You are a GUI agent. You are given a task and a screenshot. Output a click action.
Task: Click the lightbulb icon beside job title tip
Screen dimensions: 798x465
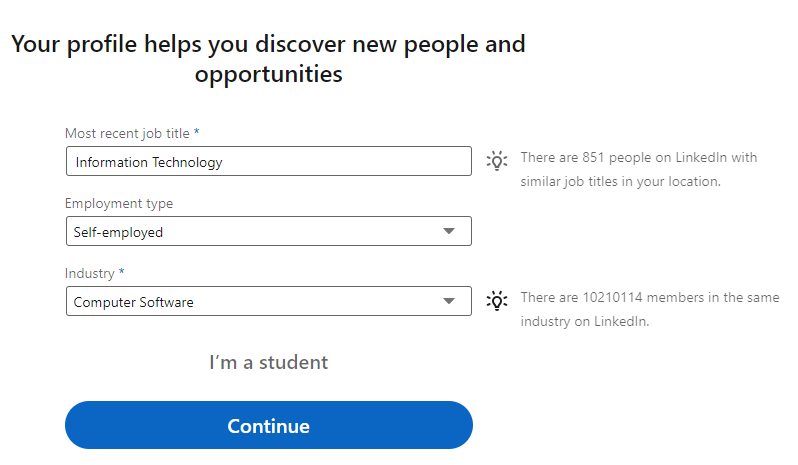(x=496, y=160)
